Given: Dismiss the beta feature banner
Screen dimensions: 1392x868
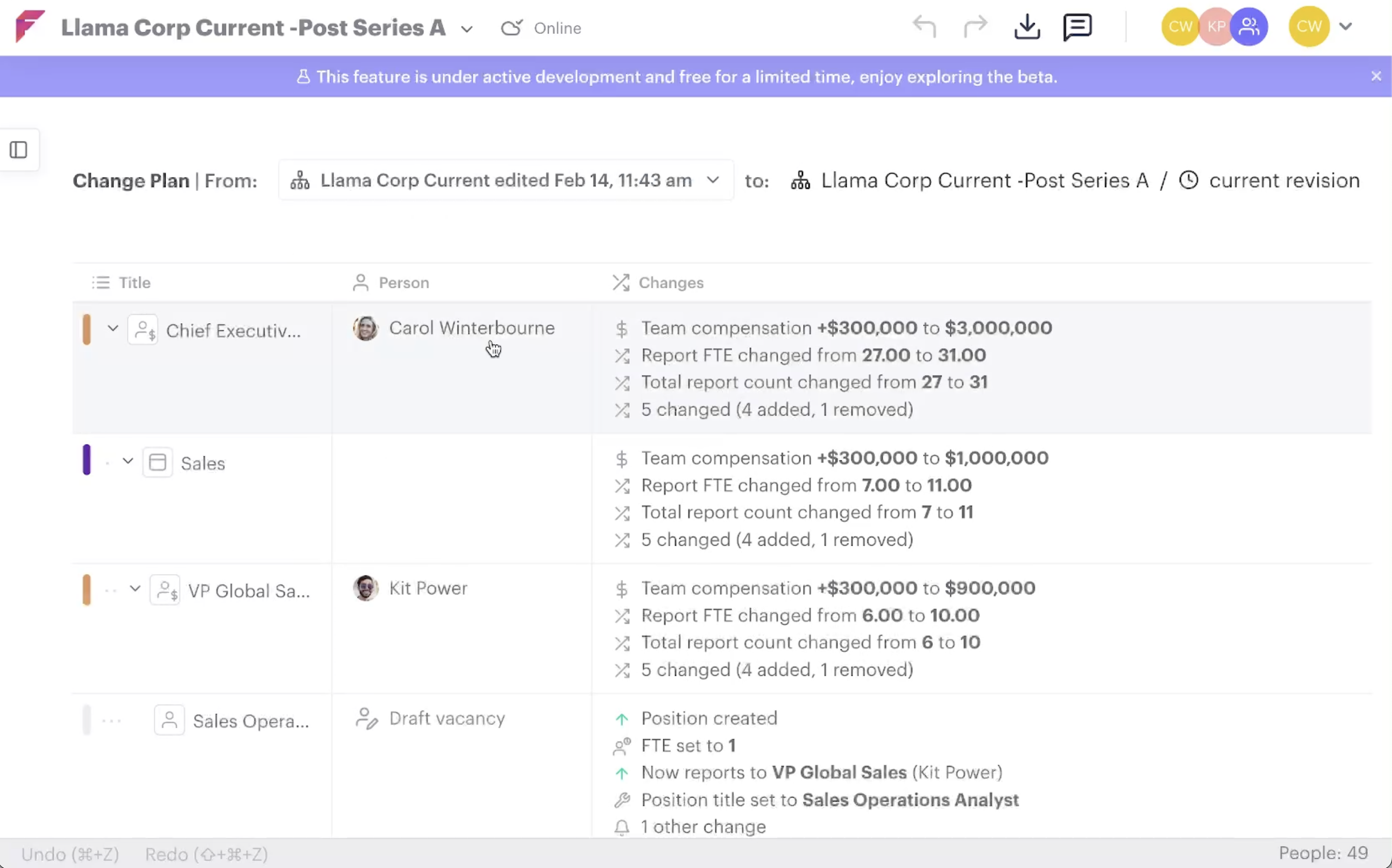Looking at the screenshot, I should [x=1376, y=76].
